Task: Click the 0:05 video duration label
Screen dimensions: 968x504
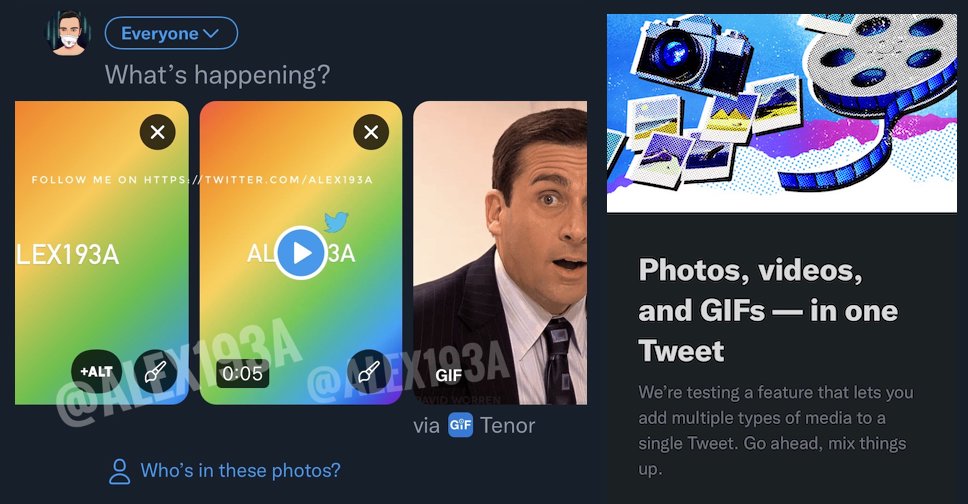Action: click(242, 374)
